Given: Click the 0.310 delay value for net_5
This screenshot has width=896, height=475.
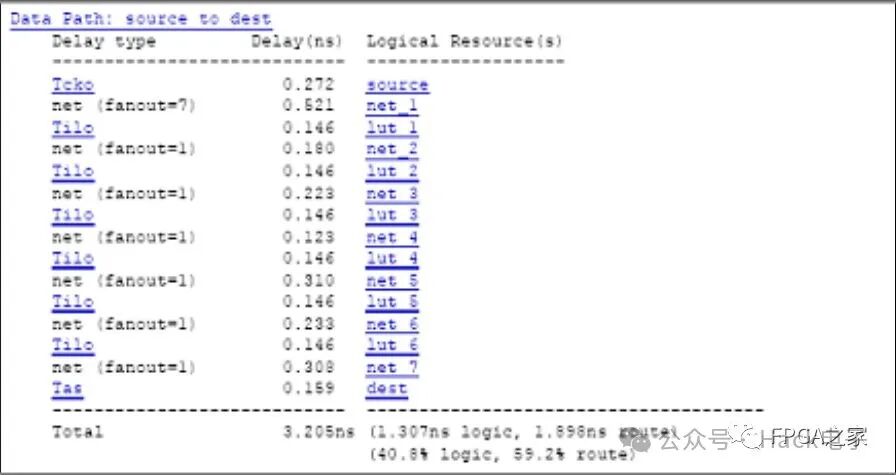Looking at the screenshot, I should 309,280.
